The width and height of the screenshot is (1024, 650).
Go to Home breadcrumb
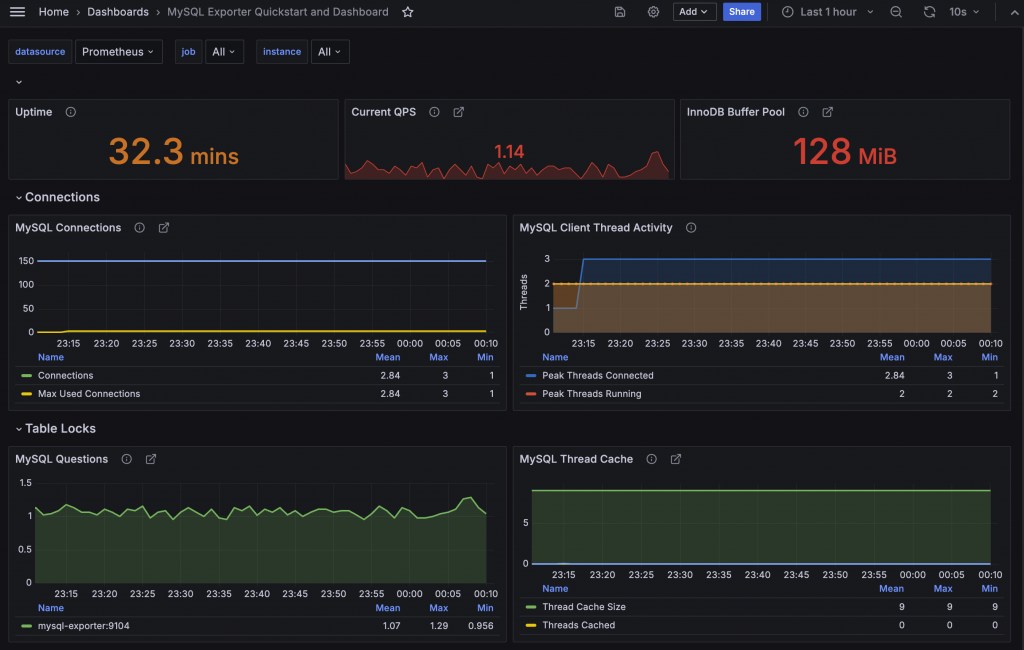click(54, 12)
